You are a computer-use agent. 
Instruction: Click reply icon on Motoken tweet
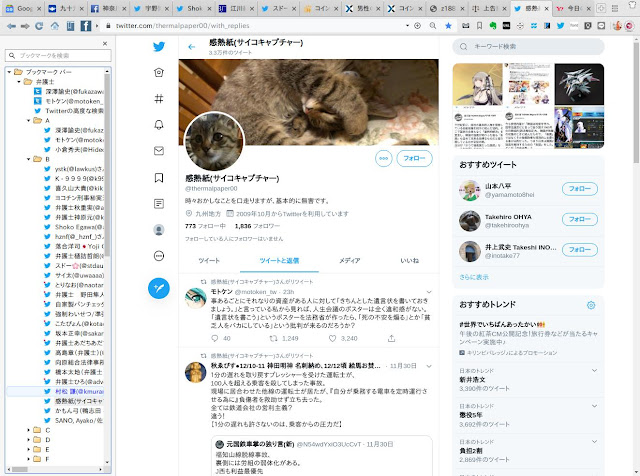[x=215, y=338]
